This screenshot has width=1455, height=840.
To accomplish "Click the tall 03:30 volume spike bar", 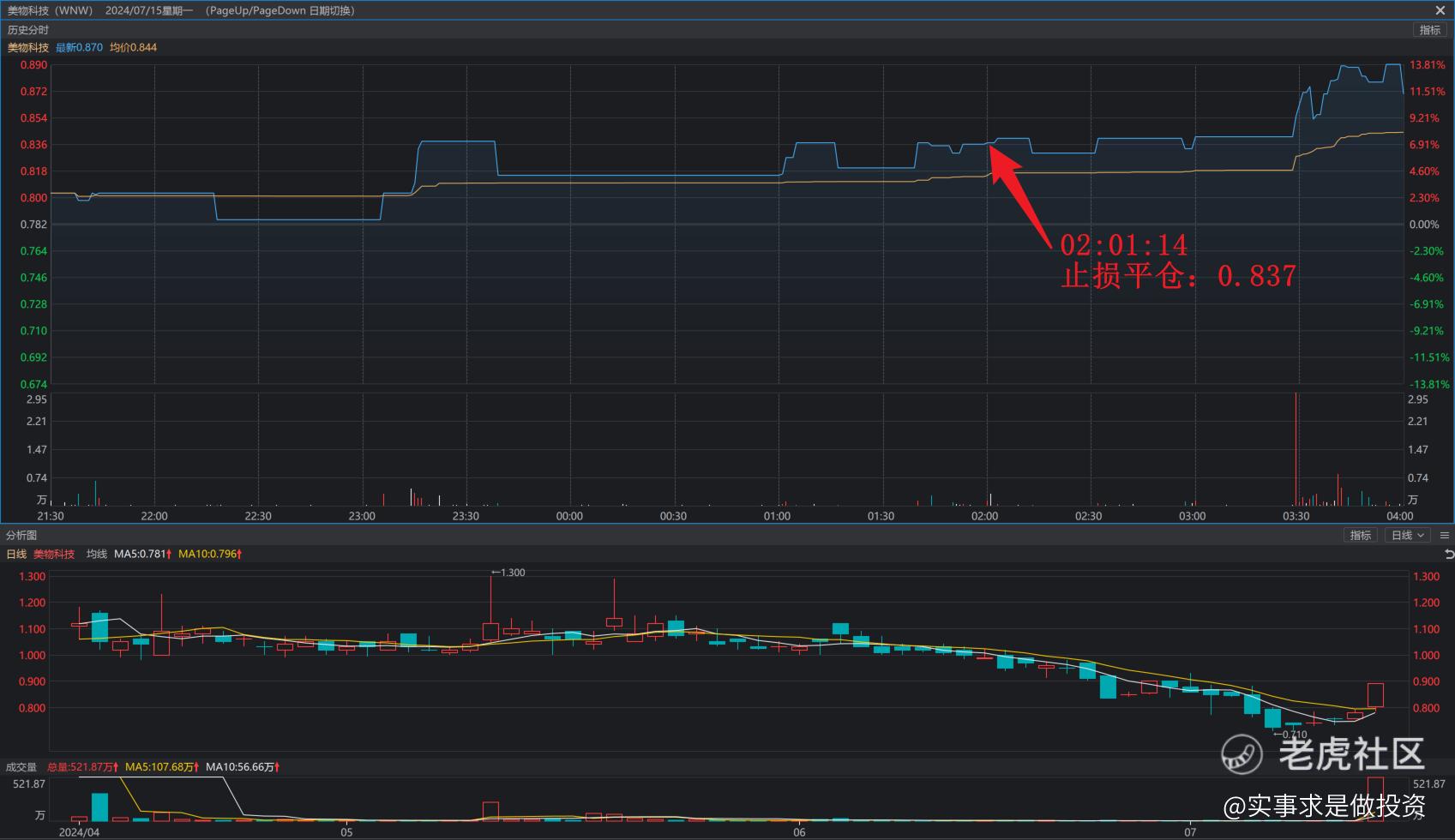I will tap(1296, 449).
